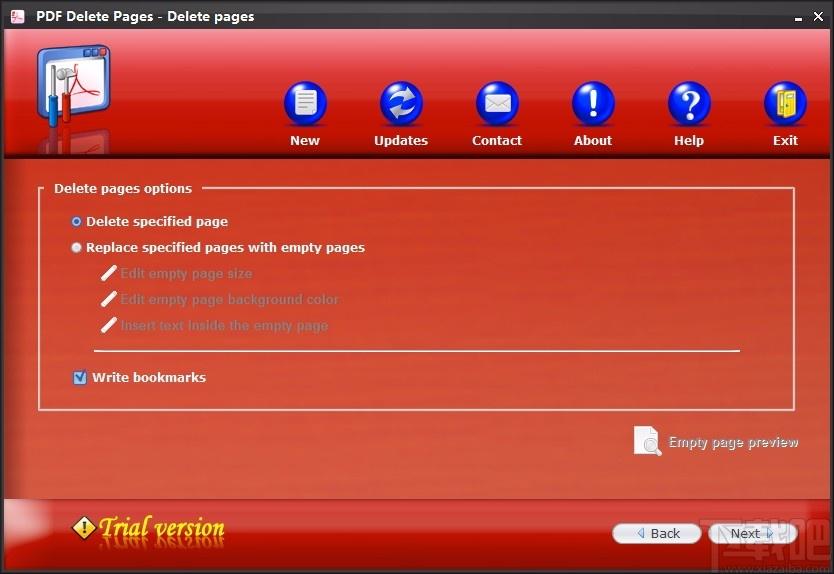Select Replace specified pages with empty pages
Viewport: 834px width, 574px height.
77,247
